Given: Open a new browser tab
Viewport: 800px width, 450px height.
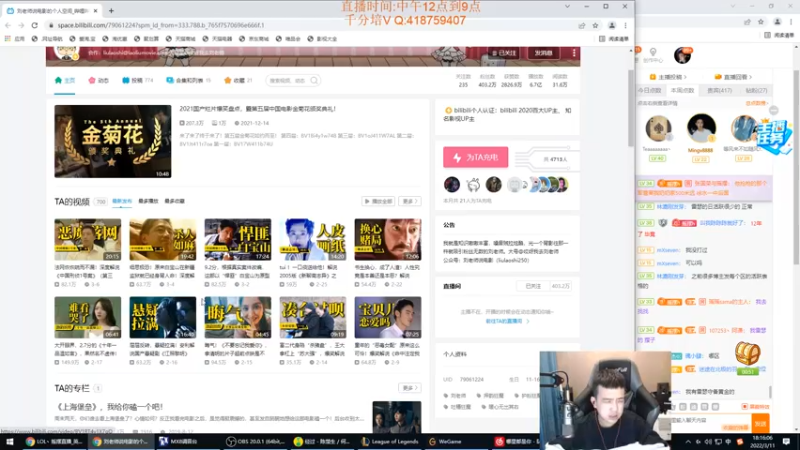Looking at the screenshot, I should pos(111,10).
